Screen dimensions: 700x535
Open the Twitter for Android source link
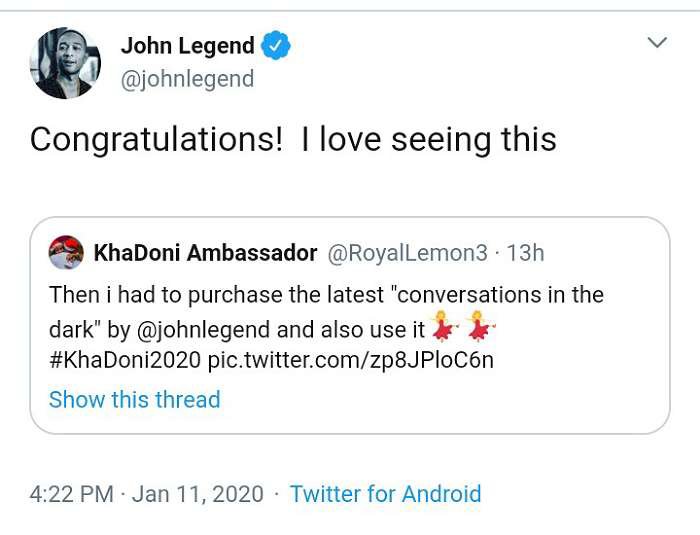click(385, 494)
